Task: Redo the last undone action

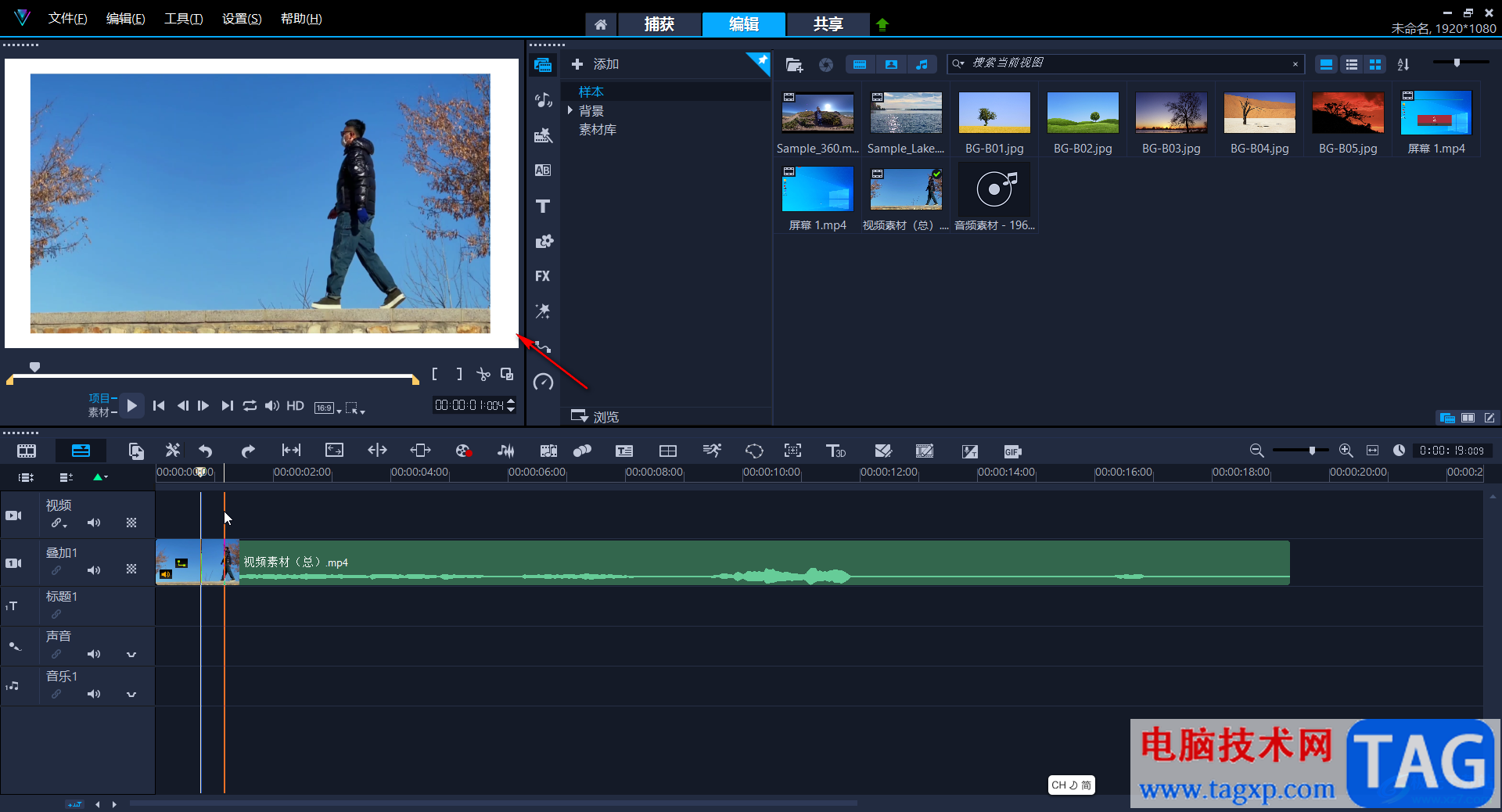Action: pyautogui.click(x=248, y=451)
